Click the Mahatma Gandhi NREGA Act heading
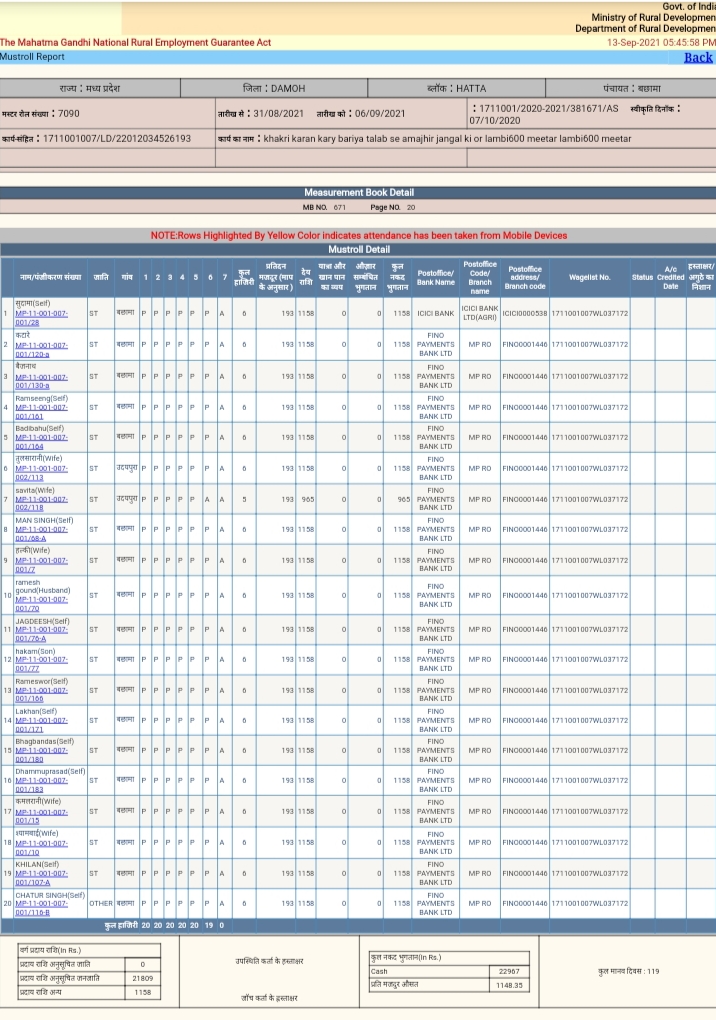This screenshot has width=716, height=1020. pyautogui.click(x=135, y=42)
